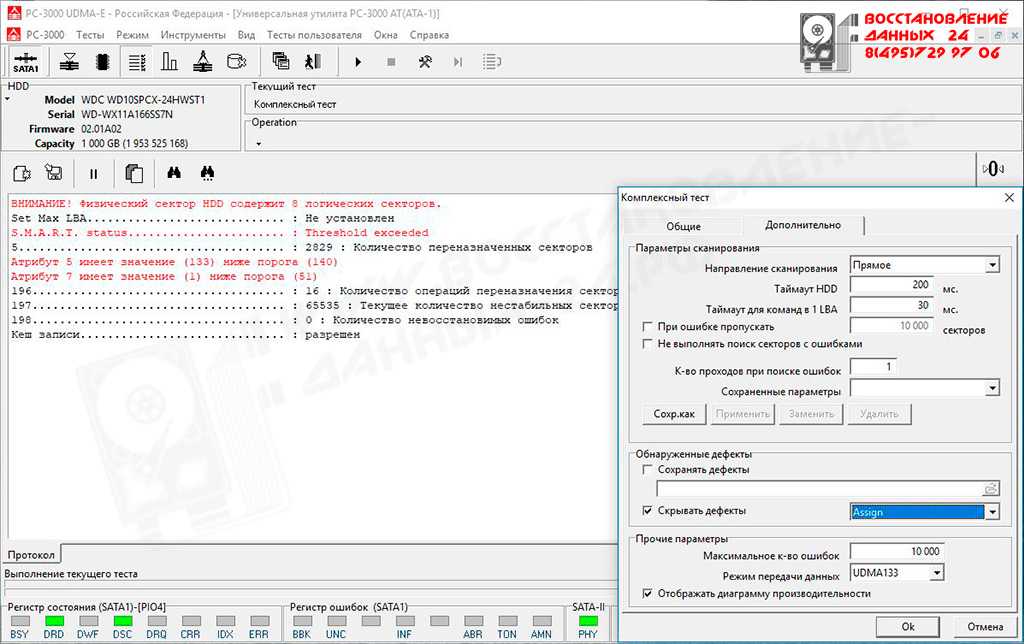Expand the Assign defect hiding dropdown
The image size is (1024, 644).
[x=991, y=512]
